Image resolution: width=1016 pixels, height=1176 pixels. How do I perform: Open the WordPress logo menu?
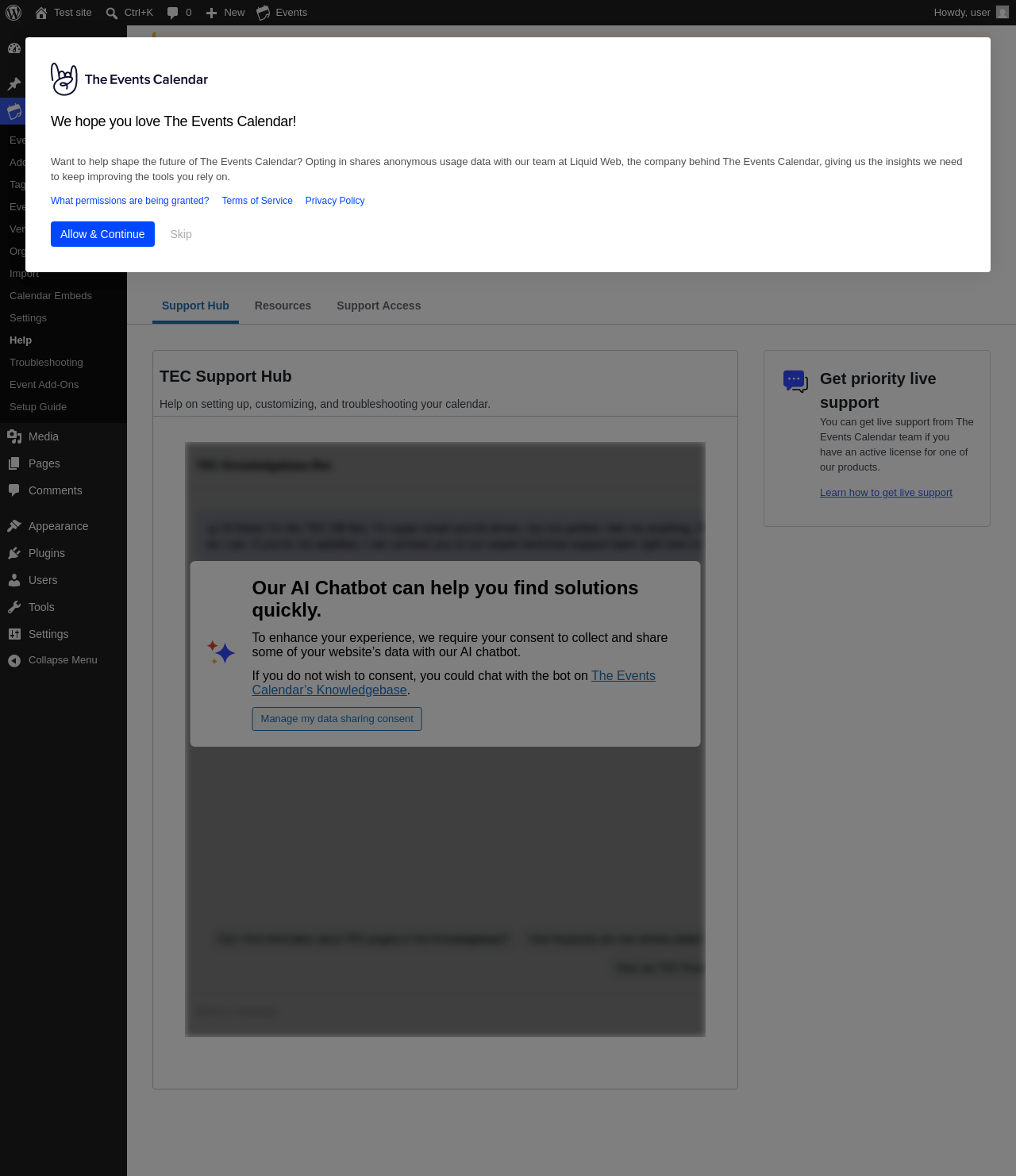pyautogui.click(x=13, y=13)
